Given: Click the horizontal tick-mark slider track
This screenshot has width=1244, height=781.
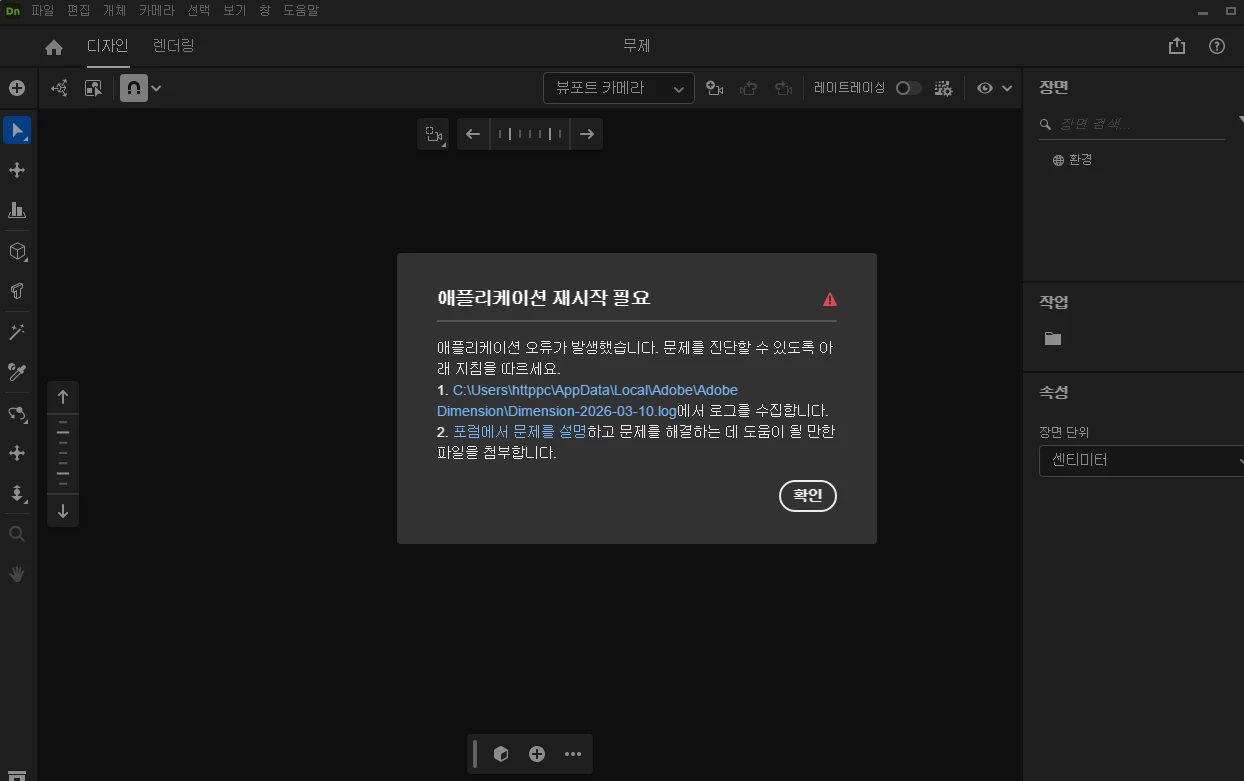Looking at the screenshot, I should coord(530,134).
